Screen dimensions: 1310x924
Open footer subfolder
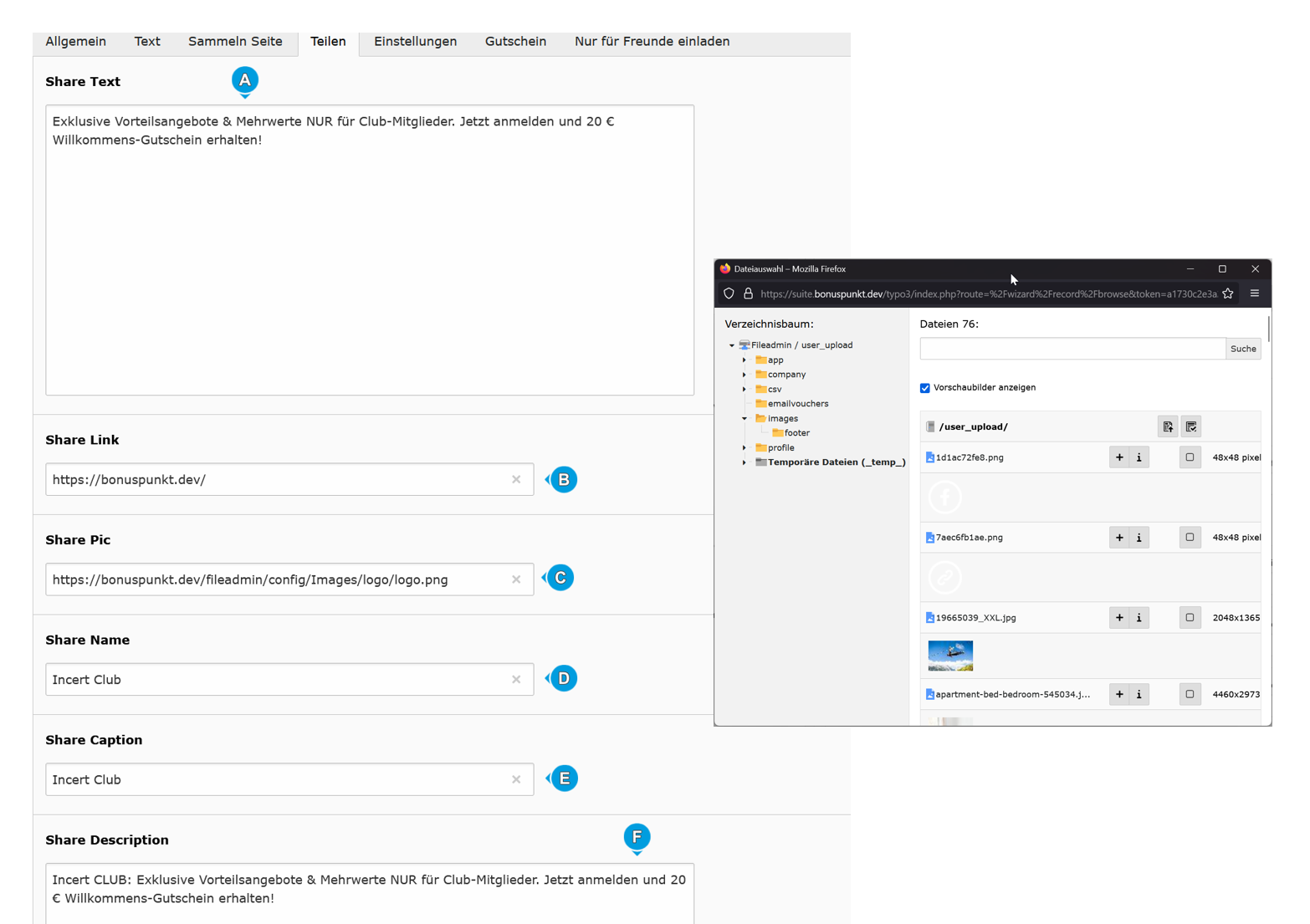796,433
